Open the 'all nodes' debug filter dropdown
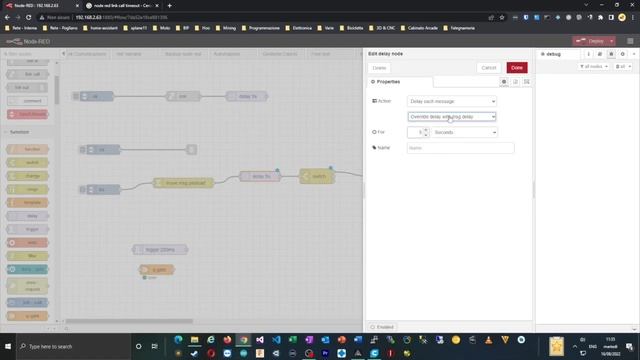The image size is (640, 360). click(594, 66)
